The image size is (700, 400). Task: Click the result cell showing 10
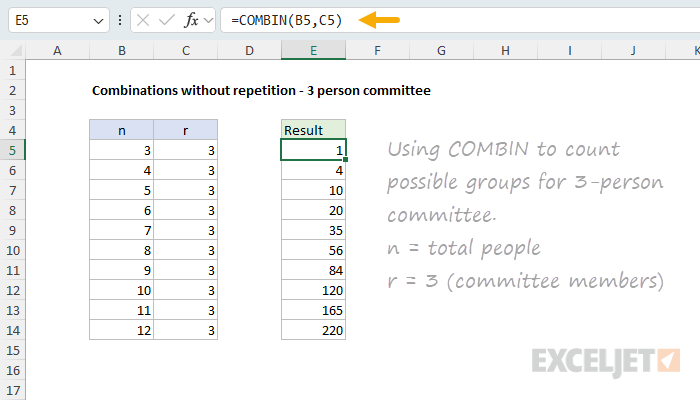point(313,191)
